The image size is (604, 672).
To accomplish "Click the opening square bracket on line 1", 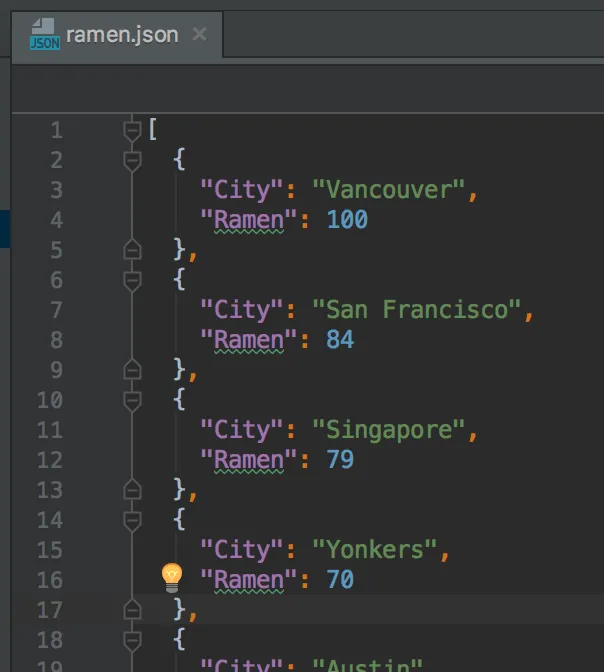I will click(x=153, y=129).
